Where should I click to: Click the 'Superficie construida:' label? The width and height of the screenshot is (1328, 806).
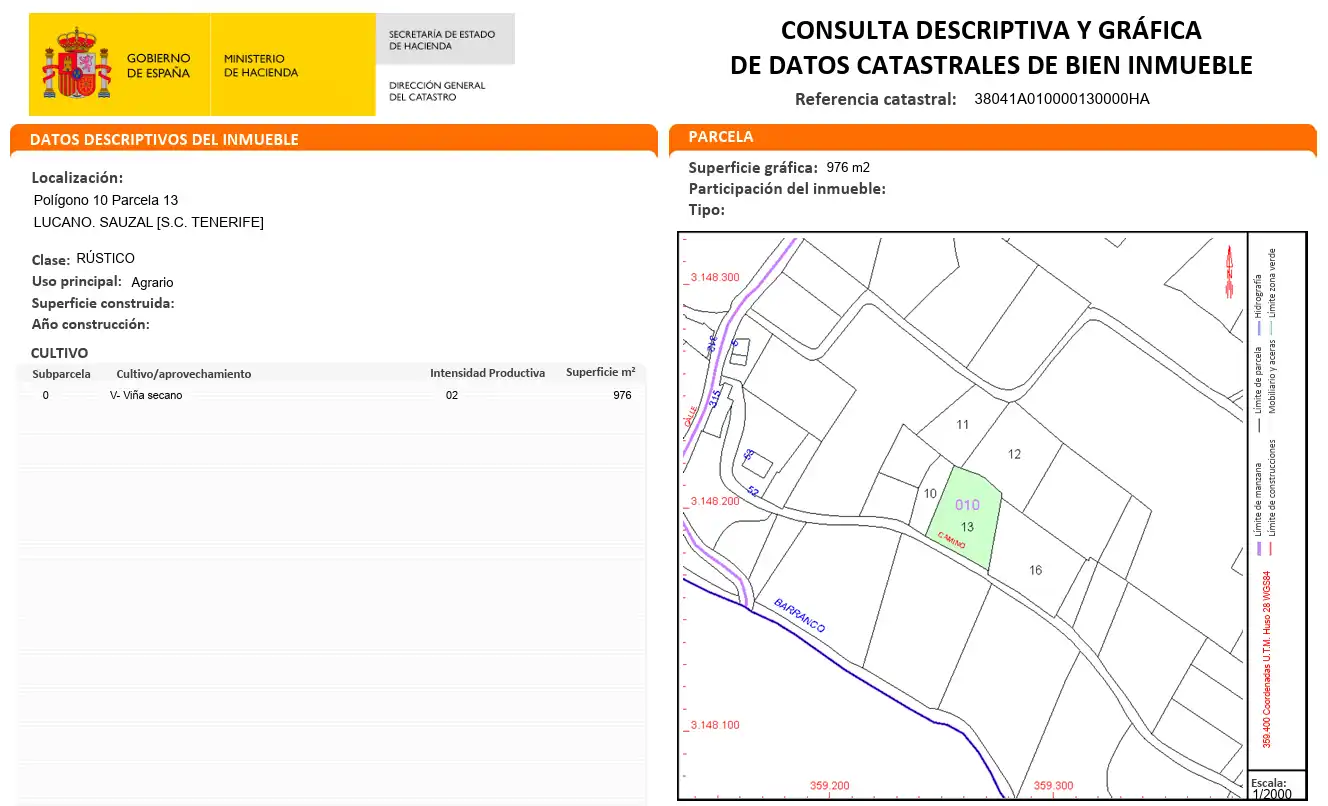pos(103,303)
